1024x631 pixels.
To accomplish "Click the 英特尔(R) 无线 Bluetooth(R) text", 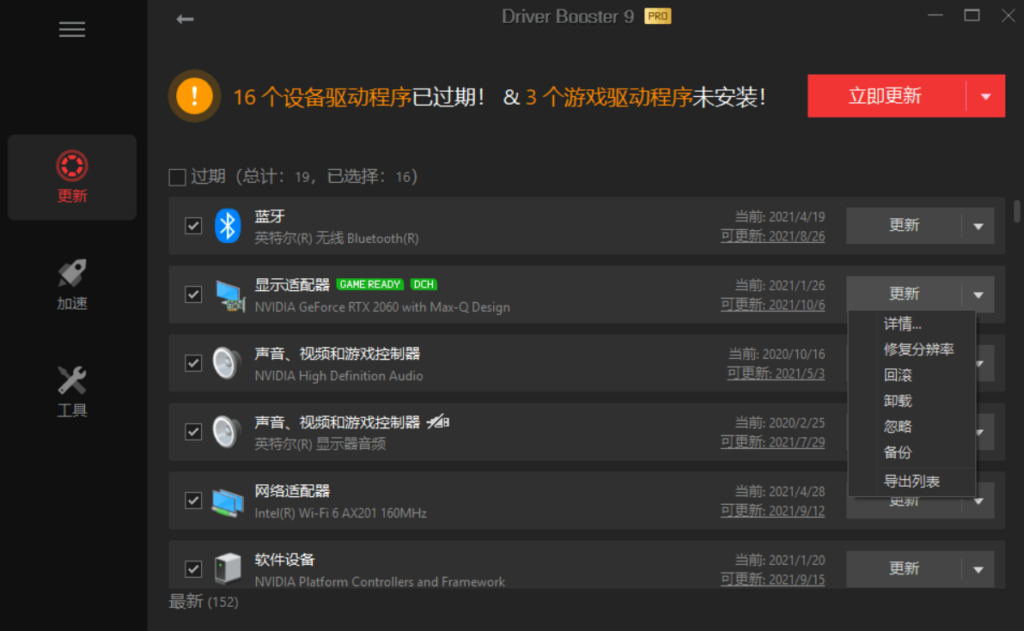I will 336,238.
